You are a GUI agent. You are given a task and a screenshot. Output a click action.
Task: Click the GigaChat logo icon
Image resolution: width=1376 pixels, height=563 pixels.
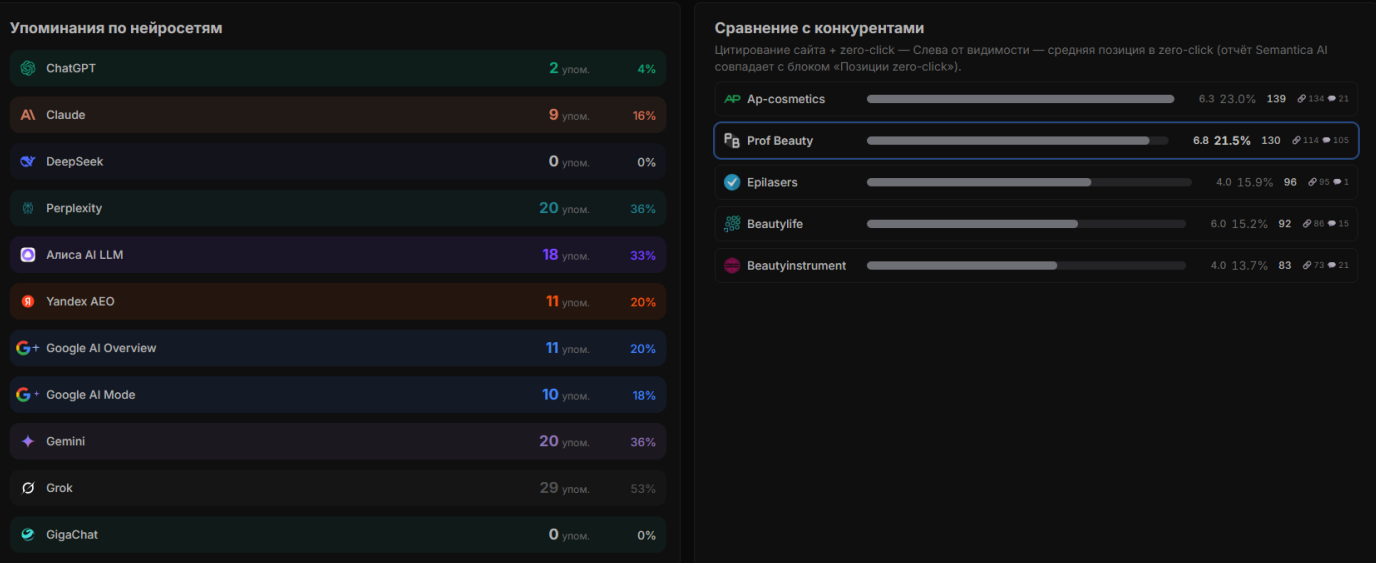tap(28, 535)
